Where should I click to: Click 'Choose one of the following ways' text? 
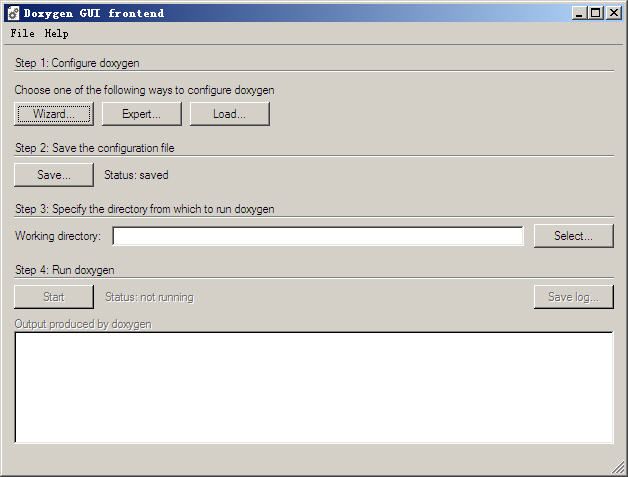144,90
